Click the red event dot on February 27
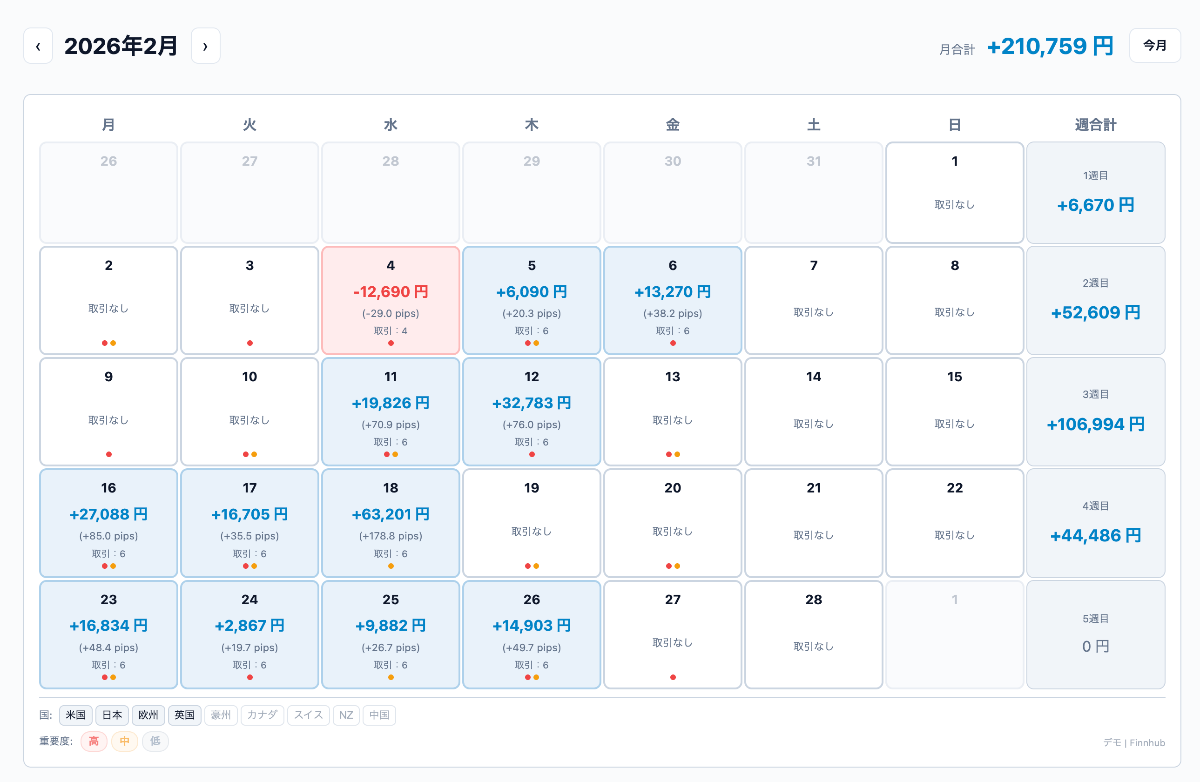The image size is (1200, 782). coord(673,677)
